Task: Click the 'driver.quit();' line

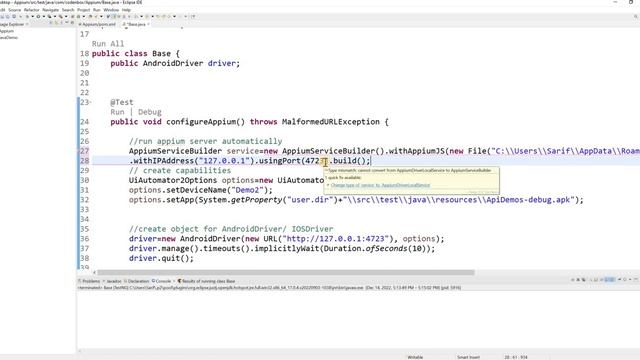Action: pos(161,258)
